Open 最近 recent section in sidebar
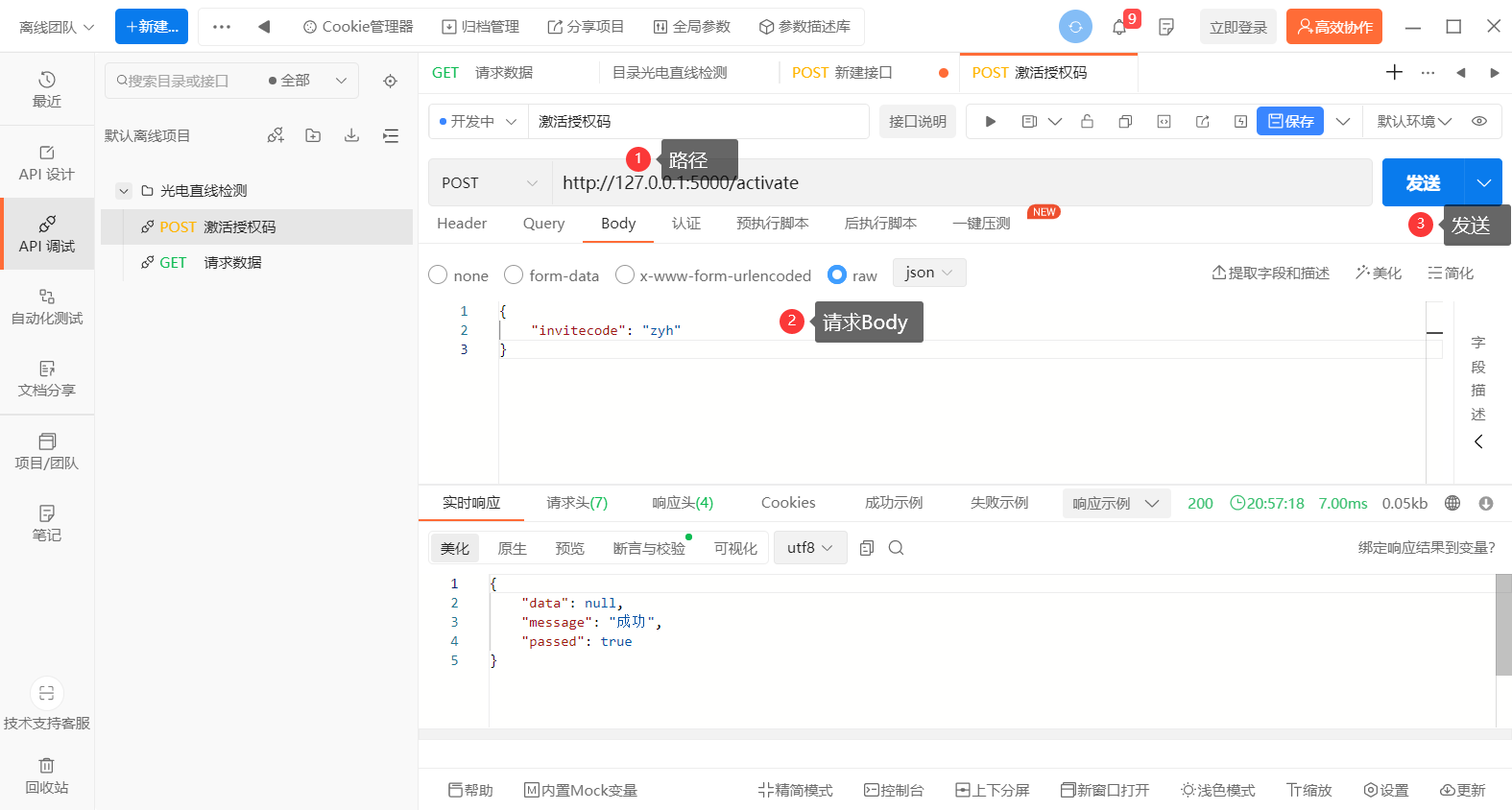The image size is (1512, 810). click(47, 89)
